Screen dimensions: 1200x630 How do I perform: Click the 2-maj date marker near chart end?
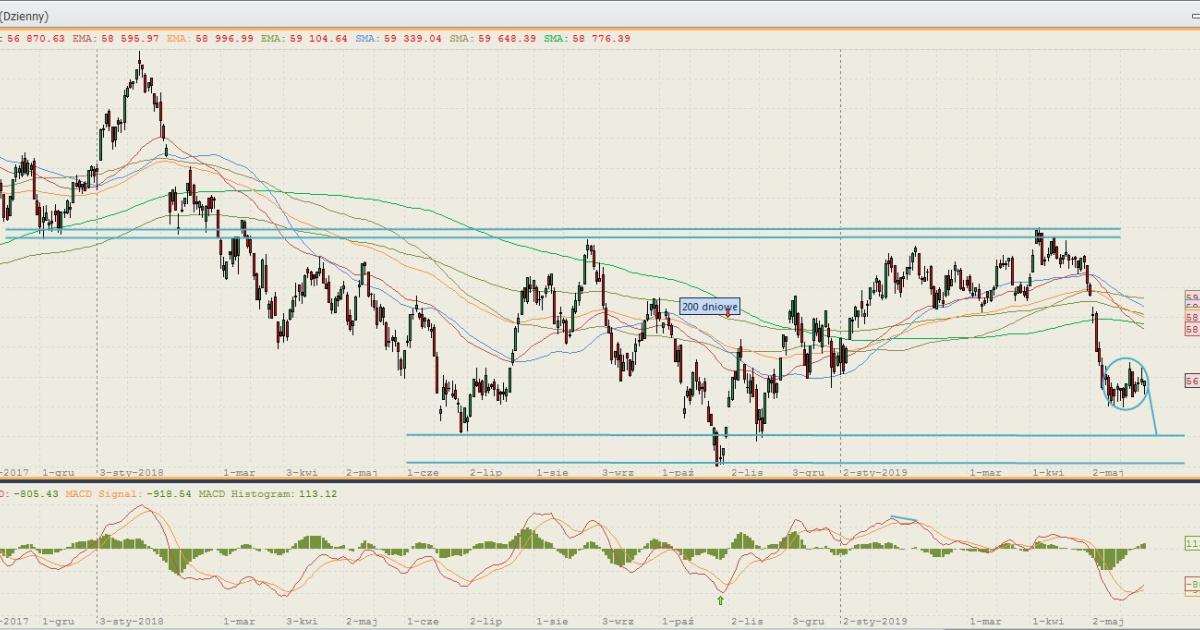1109,471
